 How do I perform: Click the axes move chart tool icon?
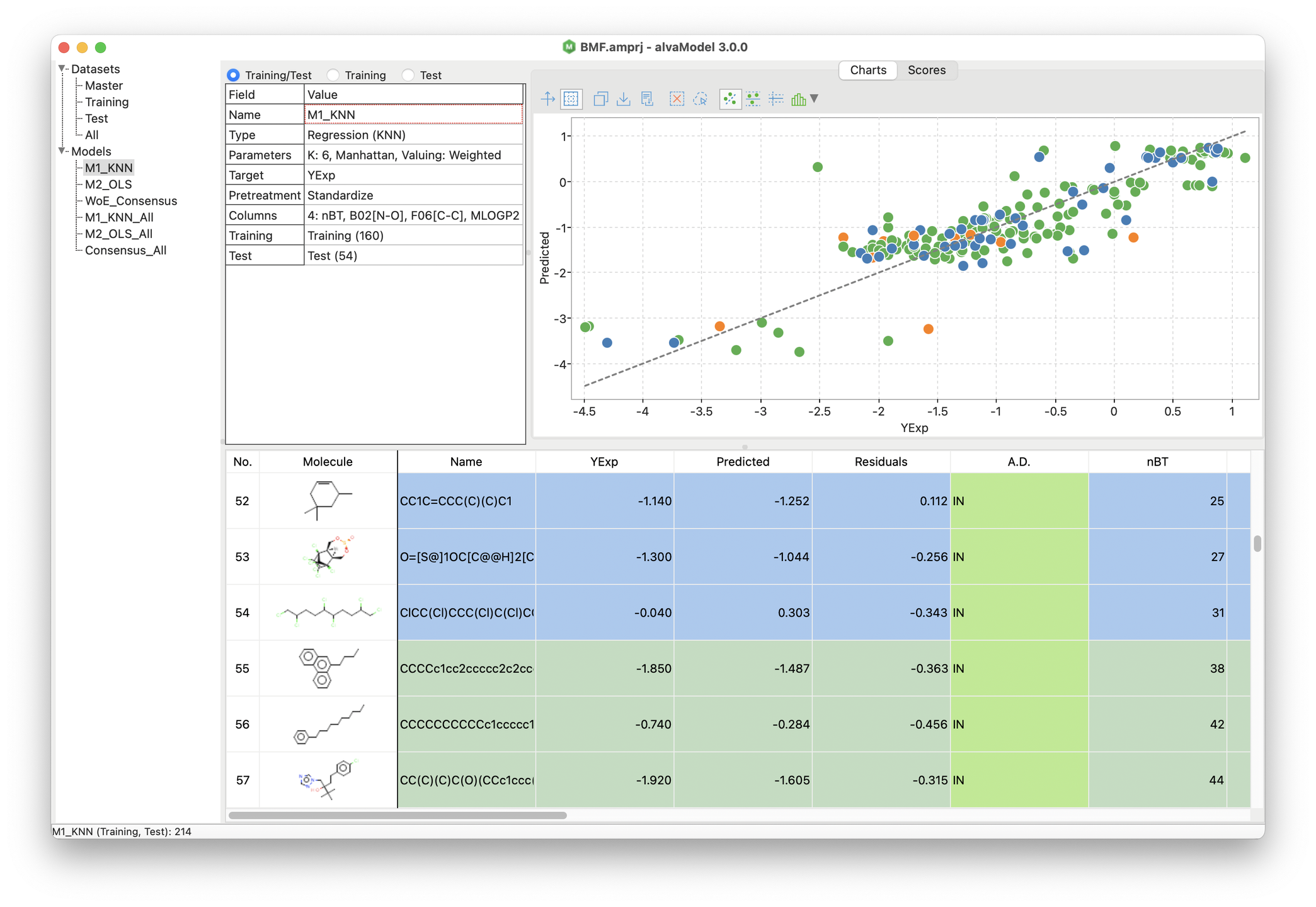point(547,99)
